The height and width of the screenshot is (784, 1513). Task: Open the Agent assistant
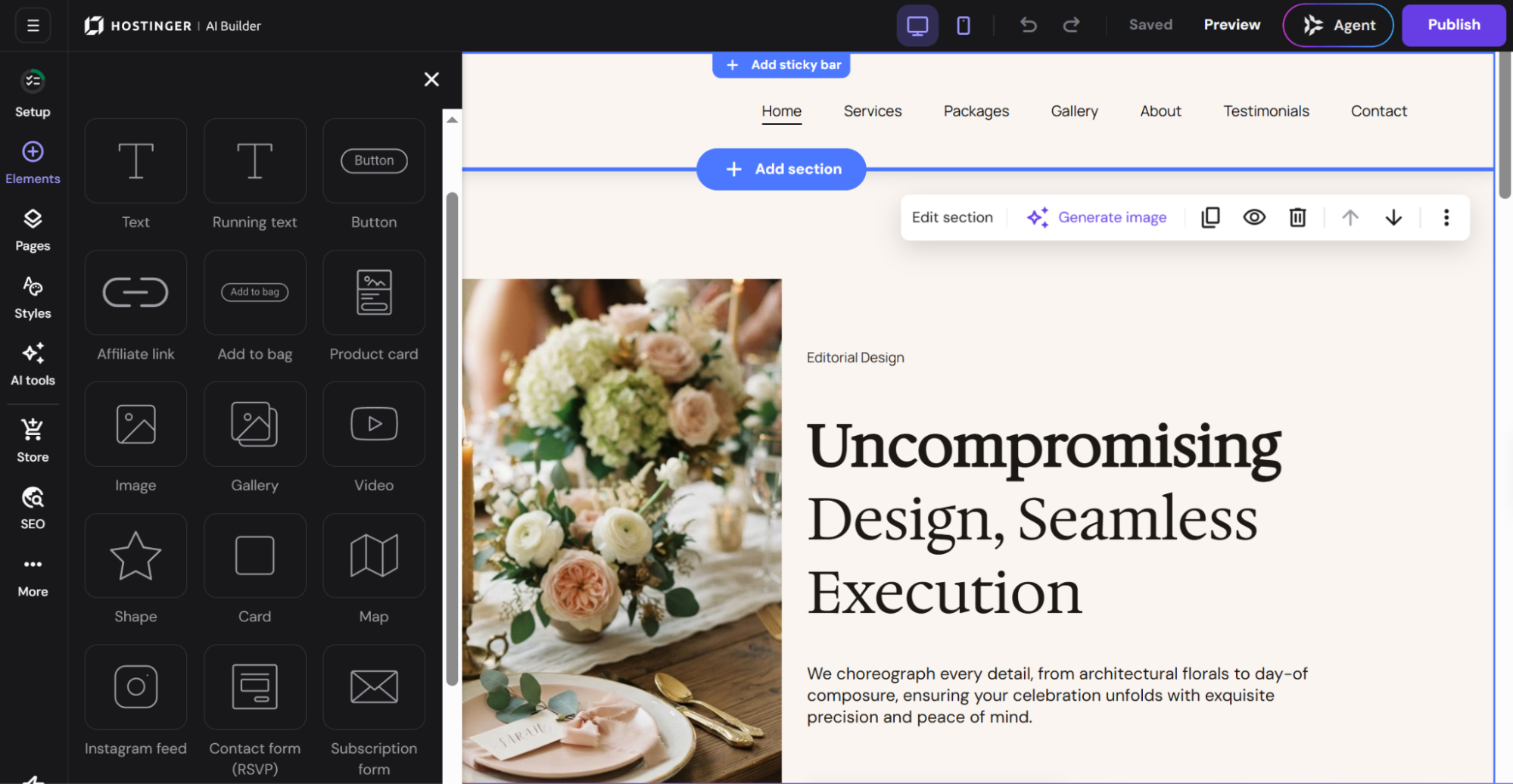pyautogui.click(x=1338, y=25)
